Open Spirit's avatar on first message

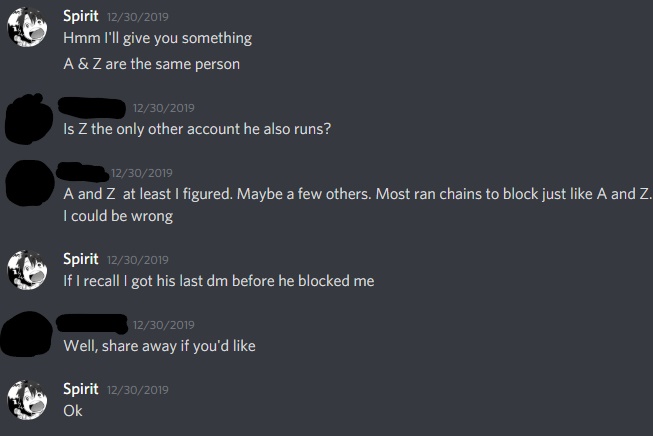click(27, 27)
